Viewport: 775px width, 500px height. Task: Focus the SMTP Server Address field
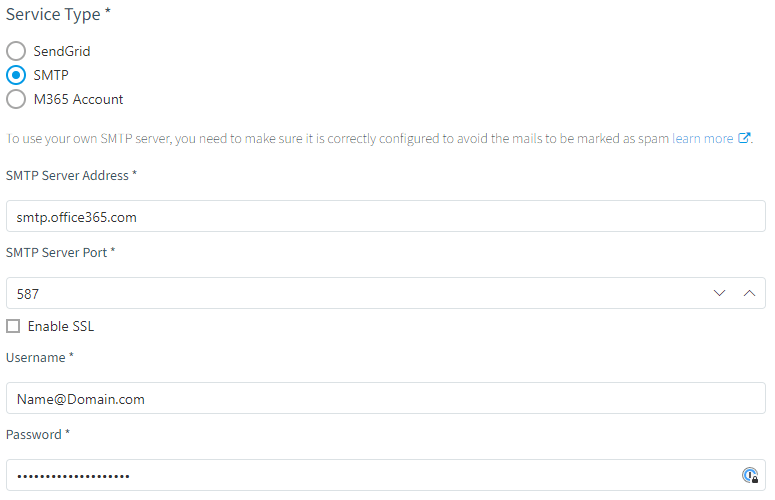[x=386, y=216]
